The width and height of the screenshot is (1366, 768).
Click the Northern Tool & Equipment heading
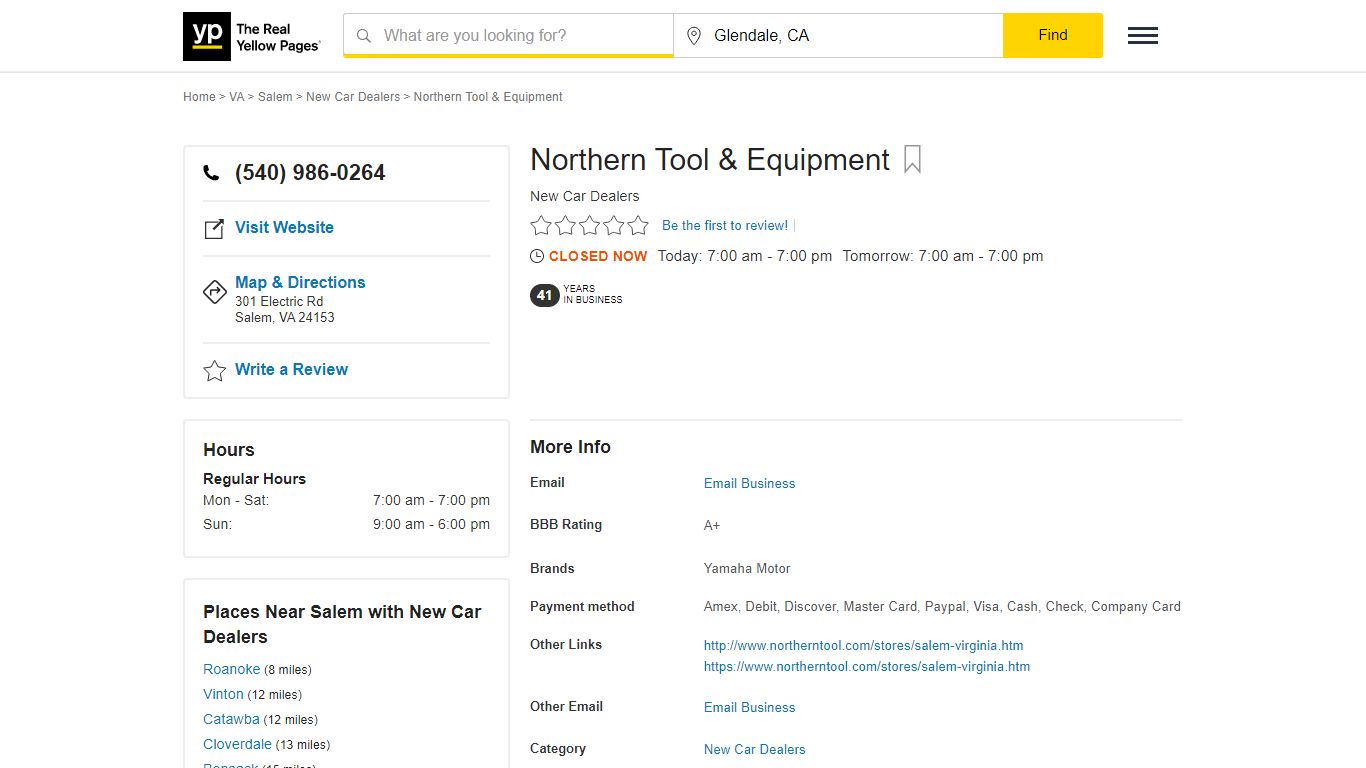710,160
